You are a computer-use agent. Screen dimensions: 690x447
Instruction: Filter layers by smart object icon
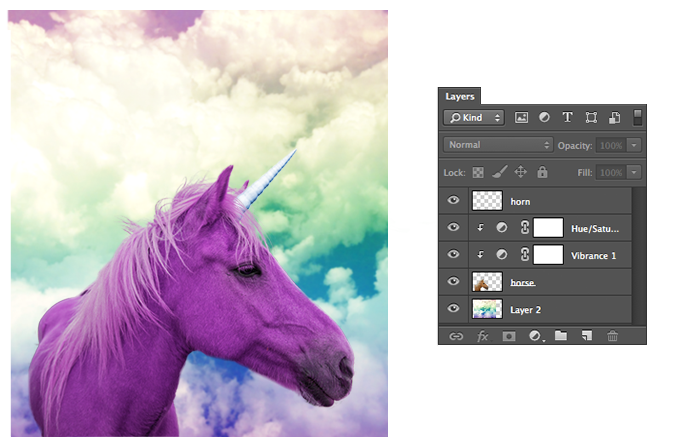click(614, 117)
